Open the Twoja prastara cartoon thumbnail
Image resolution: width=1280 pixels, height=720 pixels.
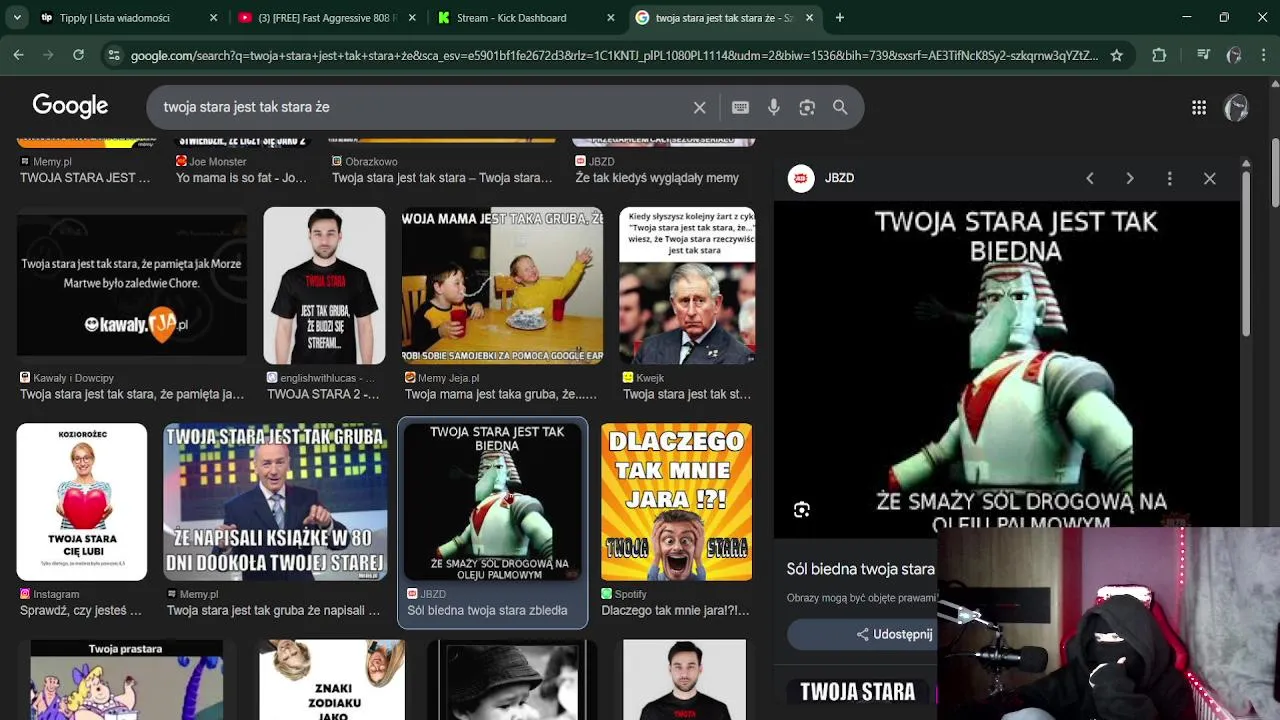point(126,680)
